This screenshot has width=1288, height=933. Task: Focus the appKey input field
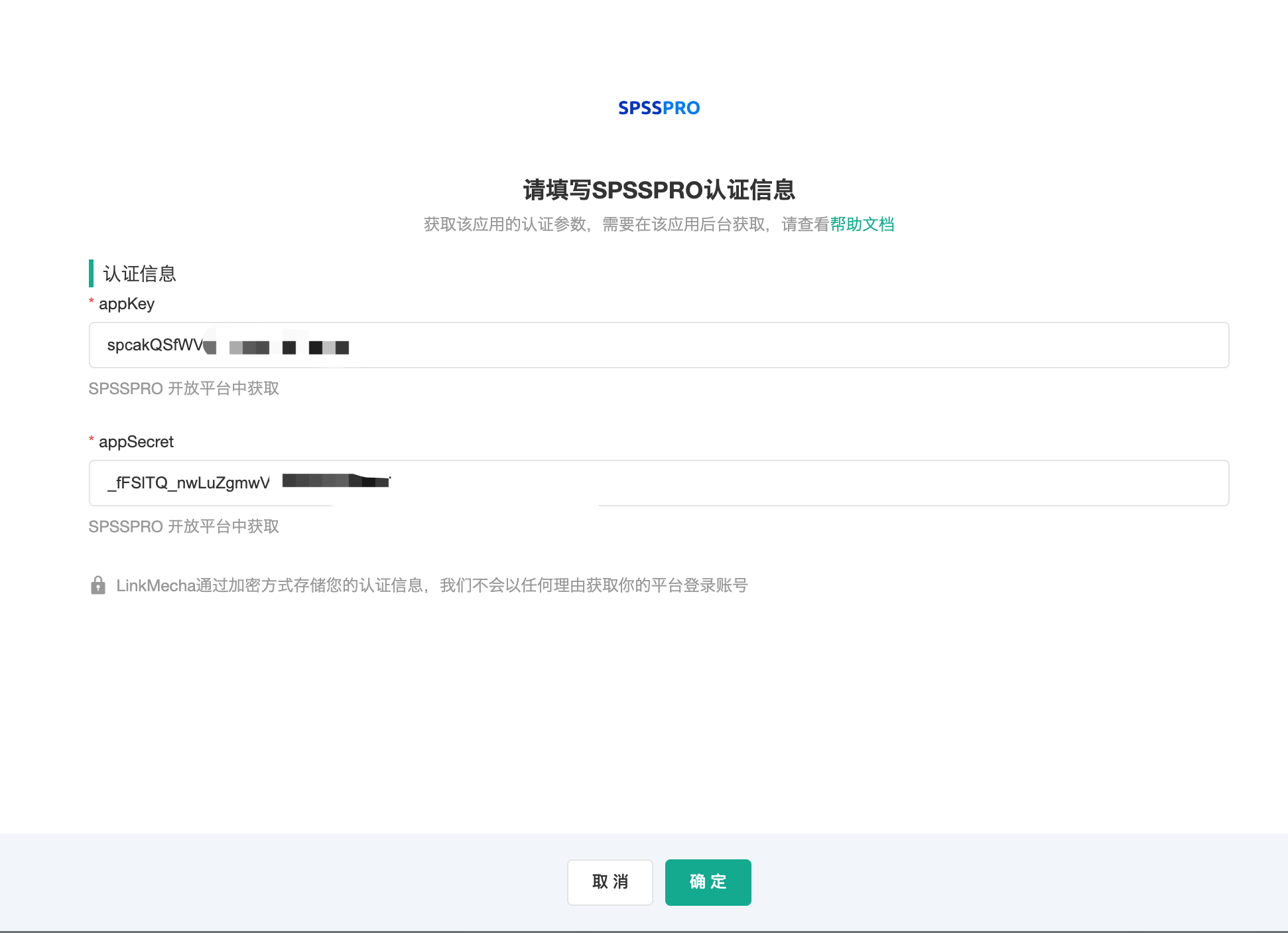coord(659,345)
